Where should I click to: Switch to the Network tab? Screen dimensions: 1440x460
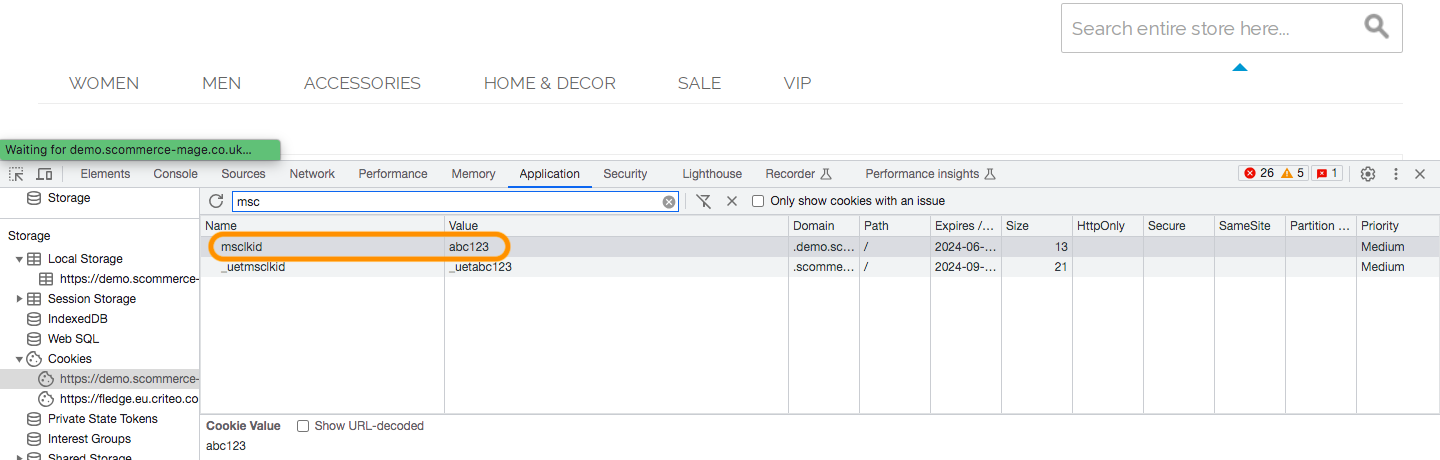(312, 174)
